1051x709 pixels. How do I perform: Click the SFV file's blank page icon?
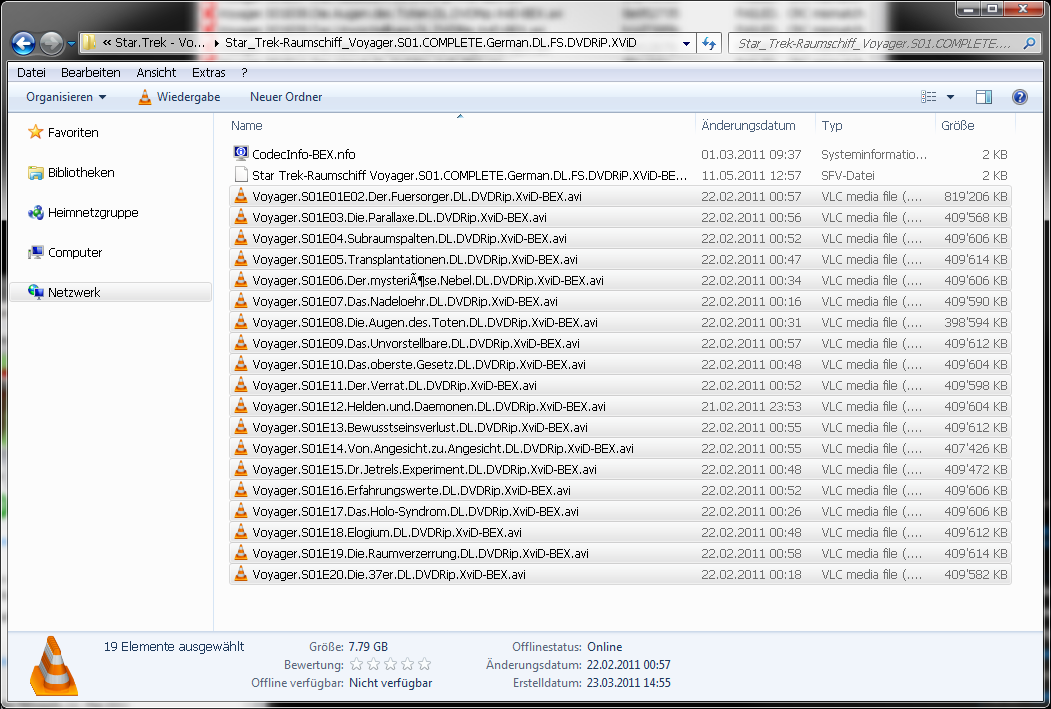(241, 175)
